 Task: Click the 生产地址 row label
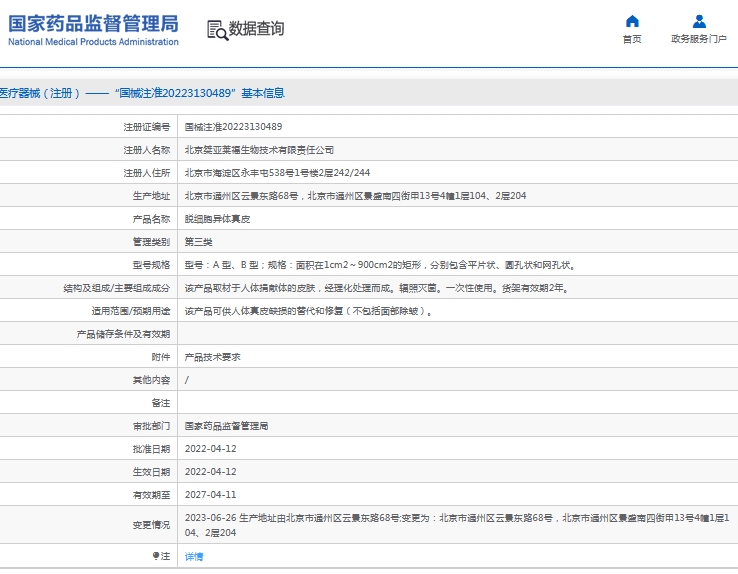[x=151, y=196]
